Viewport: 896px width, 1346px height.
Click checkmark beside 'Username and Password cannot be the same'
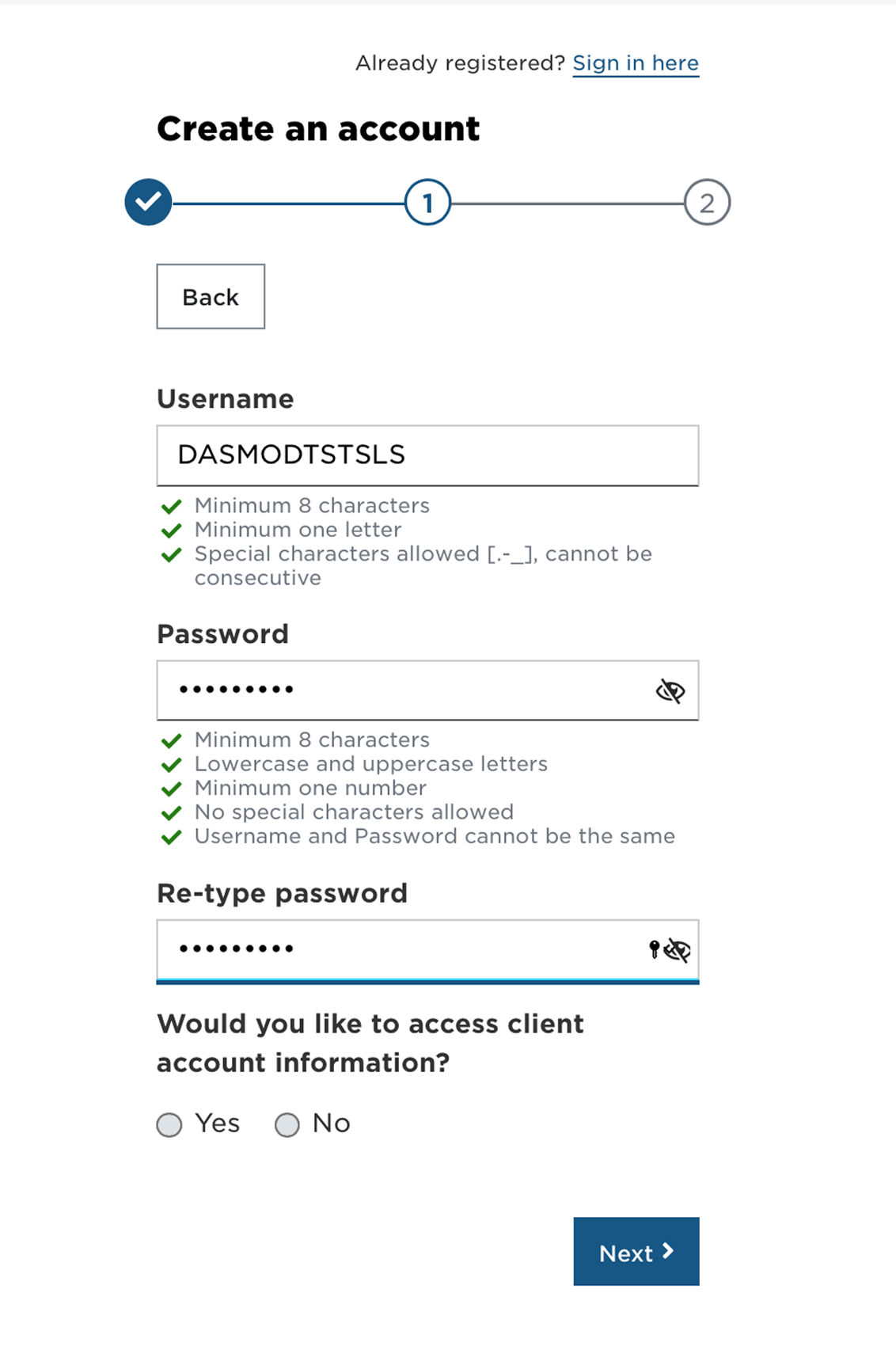click(172, 836)
